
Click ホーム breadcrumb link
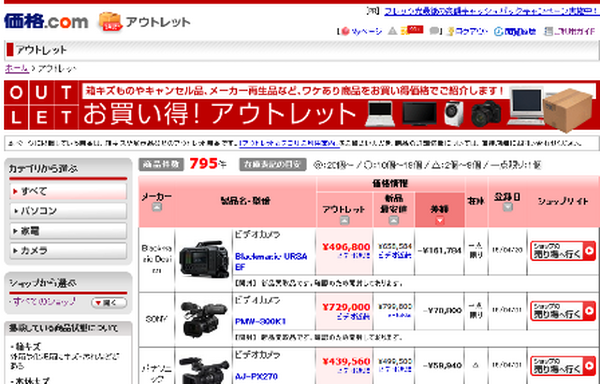(x=16, y=68)
